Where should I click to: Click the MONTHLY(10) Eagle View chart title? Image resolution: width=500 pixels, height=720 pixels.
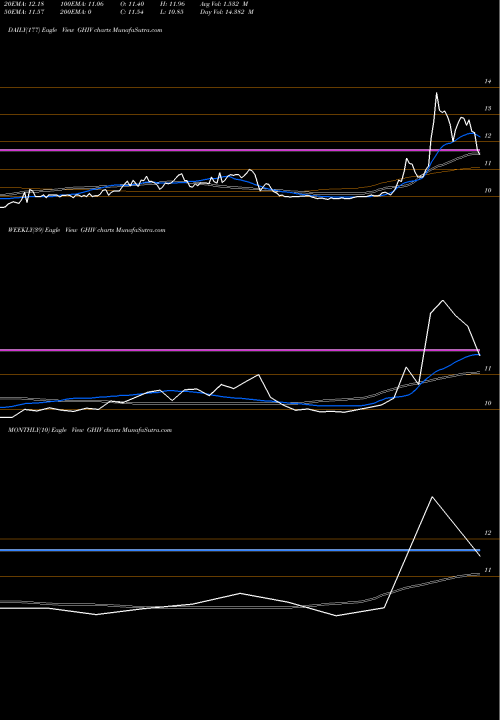tap(90, 430)
